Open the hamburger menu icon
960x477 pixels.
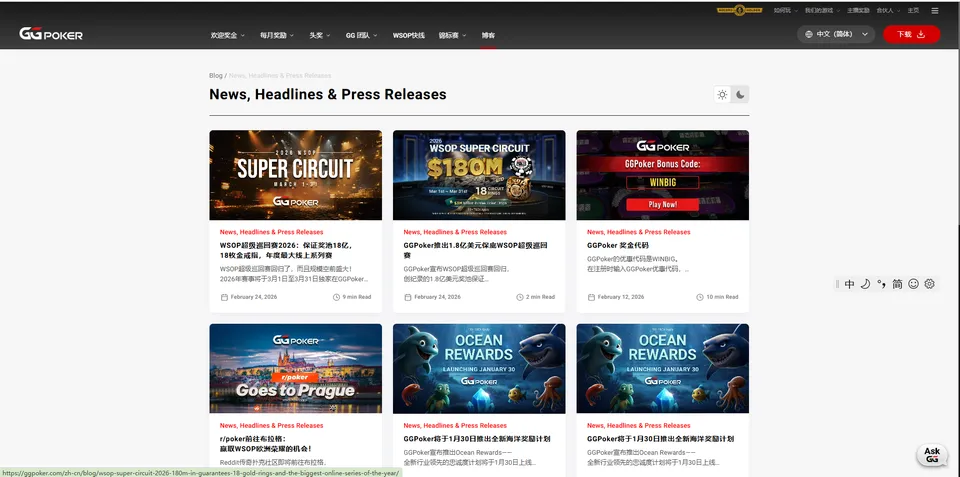click(x=934, y=10)
